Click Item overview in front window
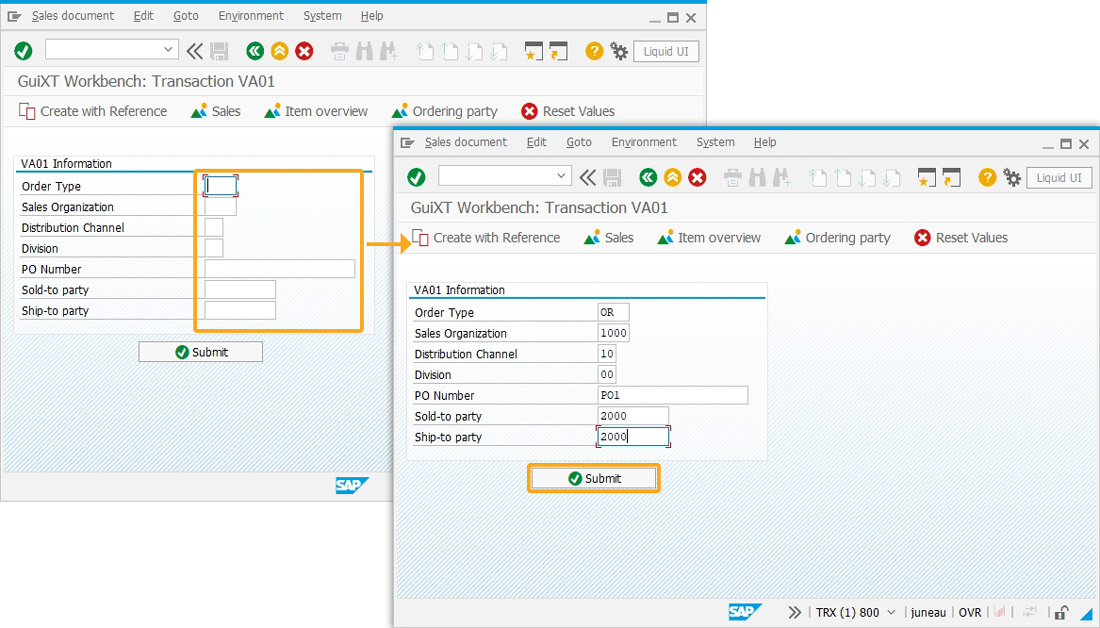 [x=709, y=238]
